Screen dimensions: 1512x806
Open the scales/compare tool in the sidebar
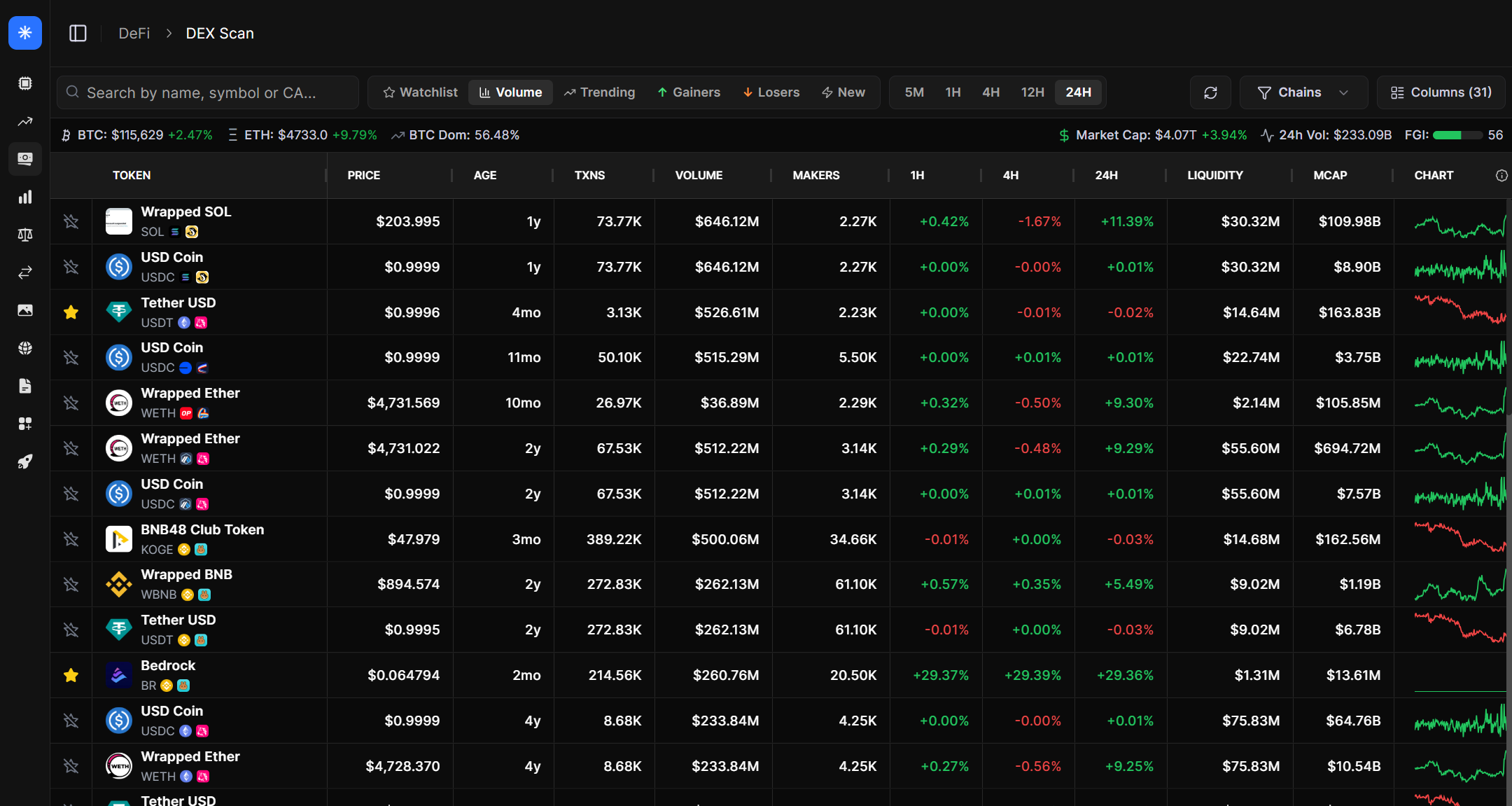25,235
